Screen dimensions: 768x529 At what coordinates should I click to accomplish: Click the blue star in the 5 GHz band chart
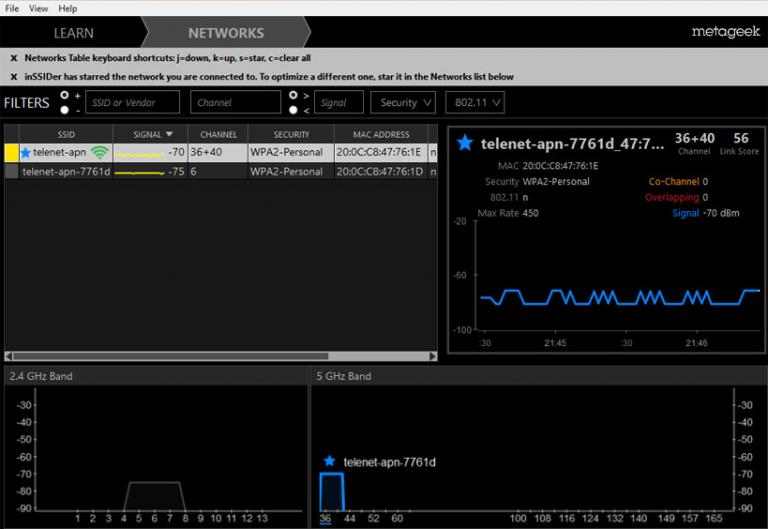pyautogui.click(x=329, y=461)
